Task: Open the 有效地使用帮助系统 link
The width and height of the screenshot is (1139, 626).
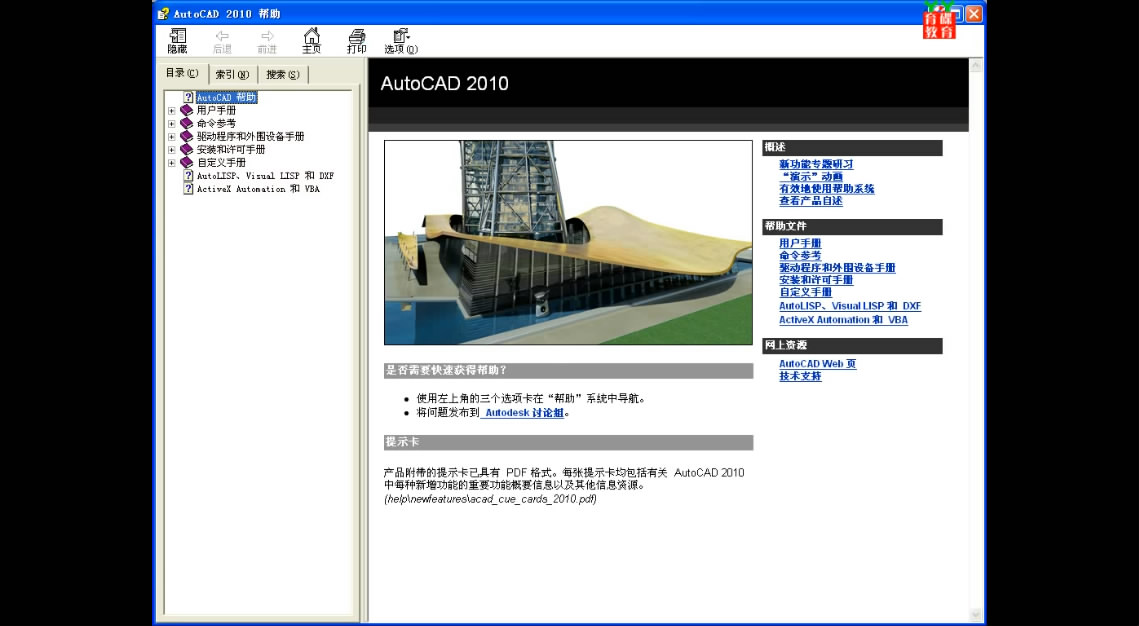Action: [x=827, y=189]
